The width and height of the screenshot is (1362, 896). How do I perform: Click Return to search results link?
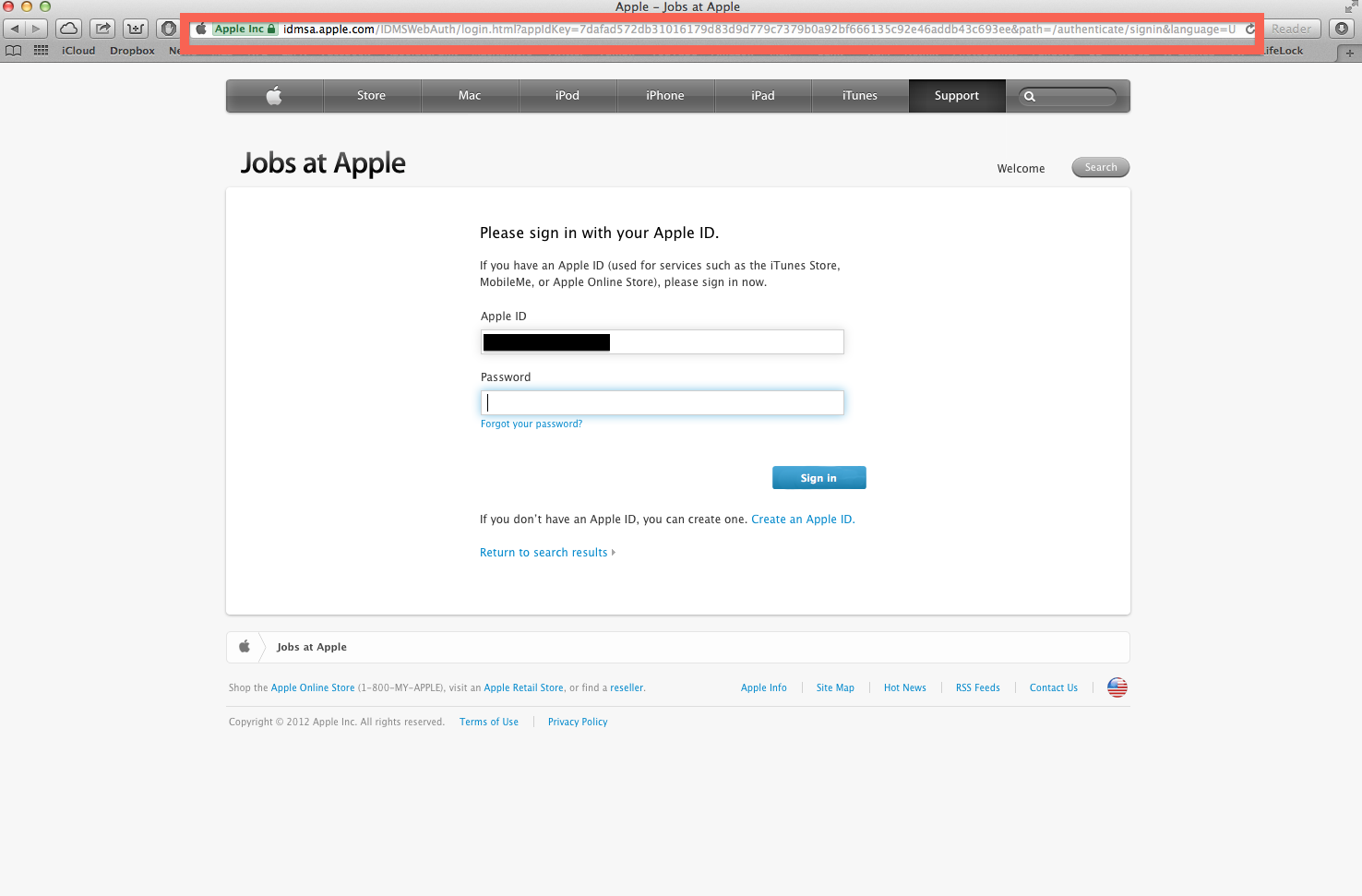point(547,553)
